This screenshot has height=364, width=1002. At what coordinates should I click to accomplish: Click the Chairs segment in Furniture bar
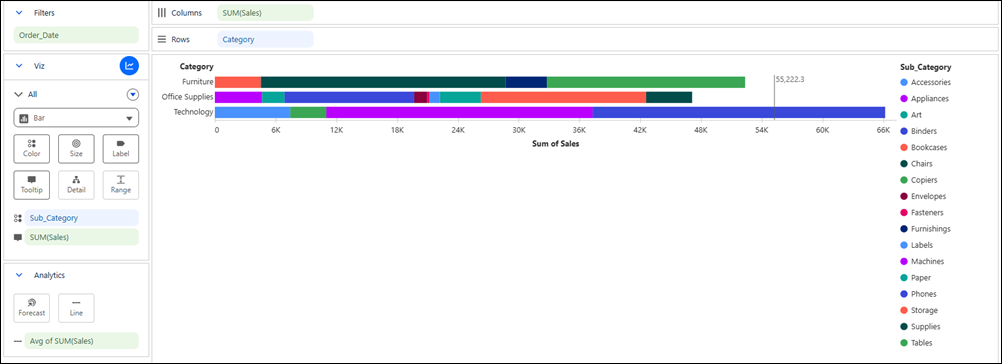click(x=383, y=82)
